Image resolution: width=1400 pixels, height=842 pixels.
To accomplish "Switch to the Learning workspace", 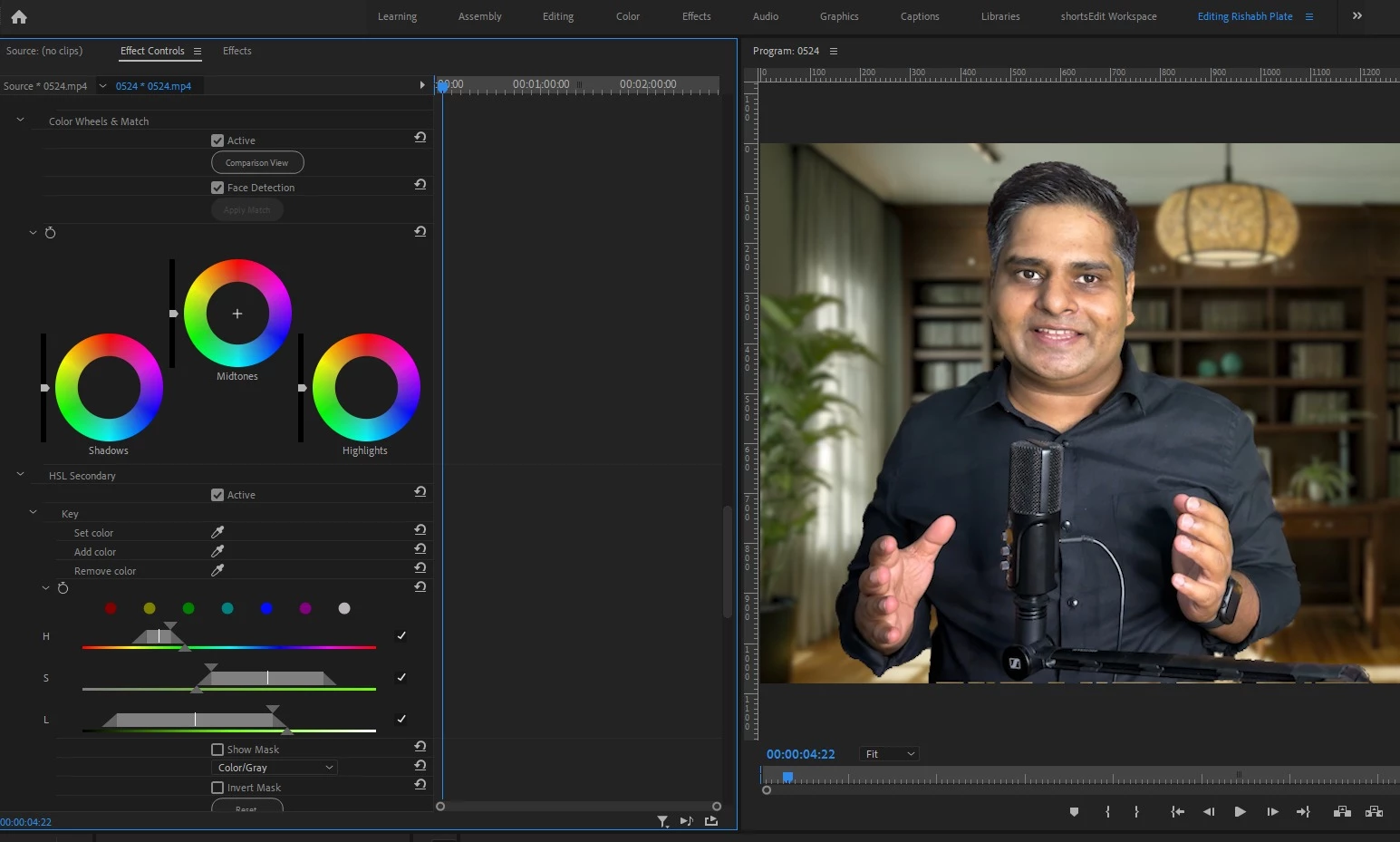I will pos(397,16).
